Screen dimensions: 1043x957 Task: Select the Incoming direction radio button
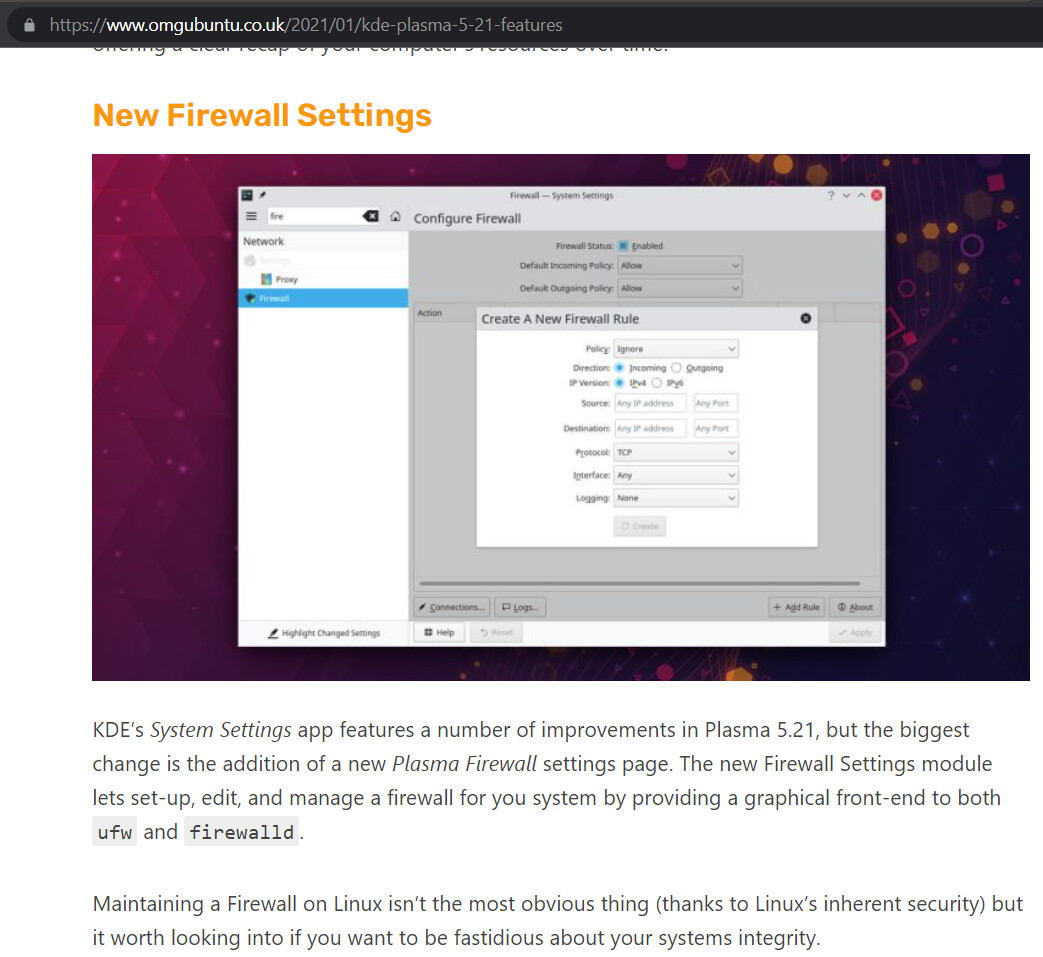619,368
